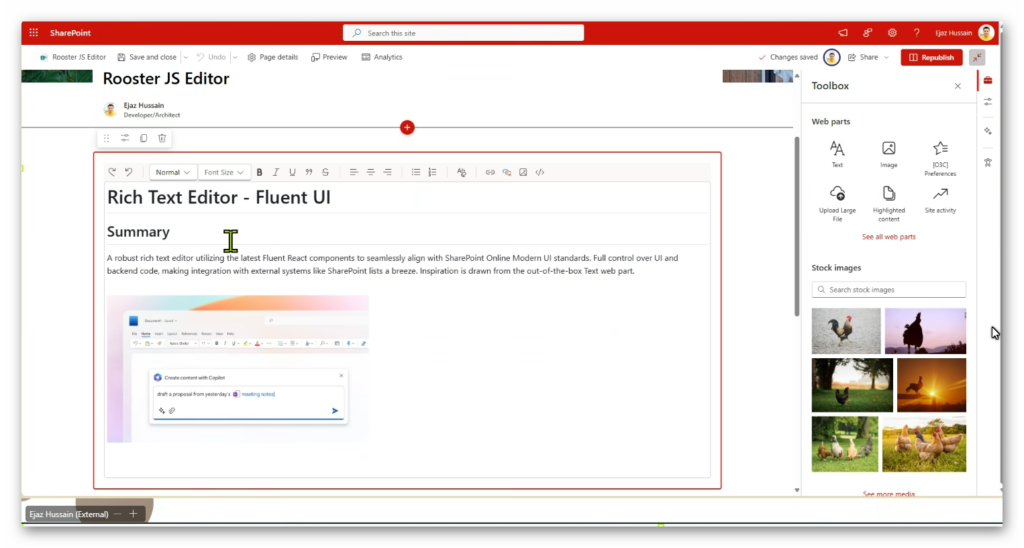Open the SharePoint app launcher waffle
The width and height of the screenshot is (1024, 548).
(x=33, y=33)
